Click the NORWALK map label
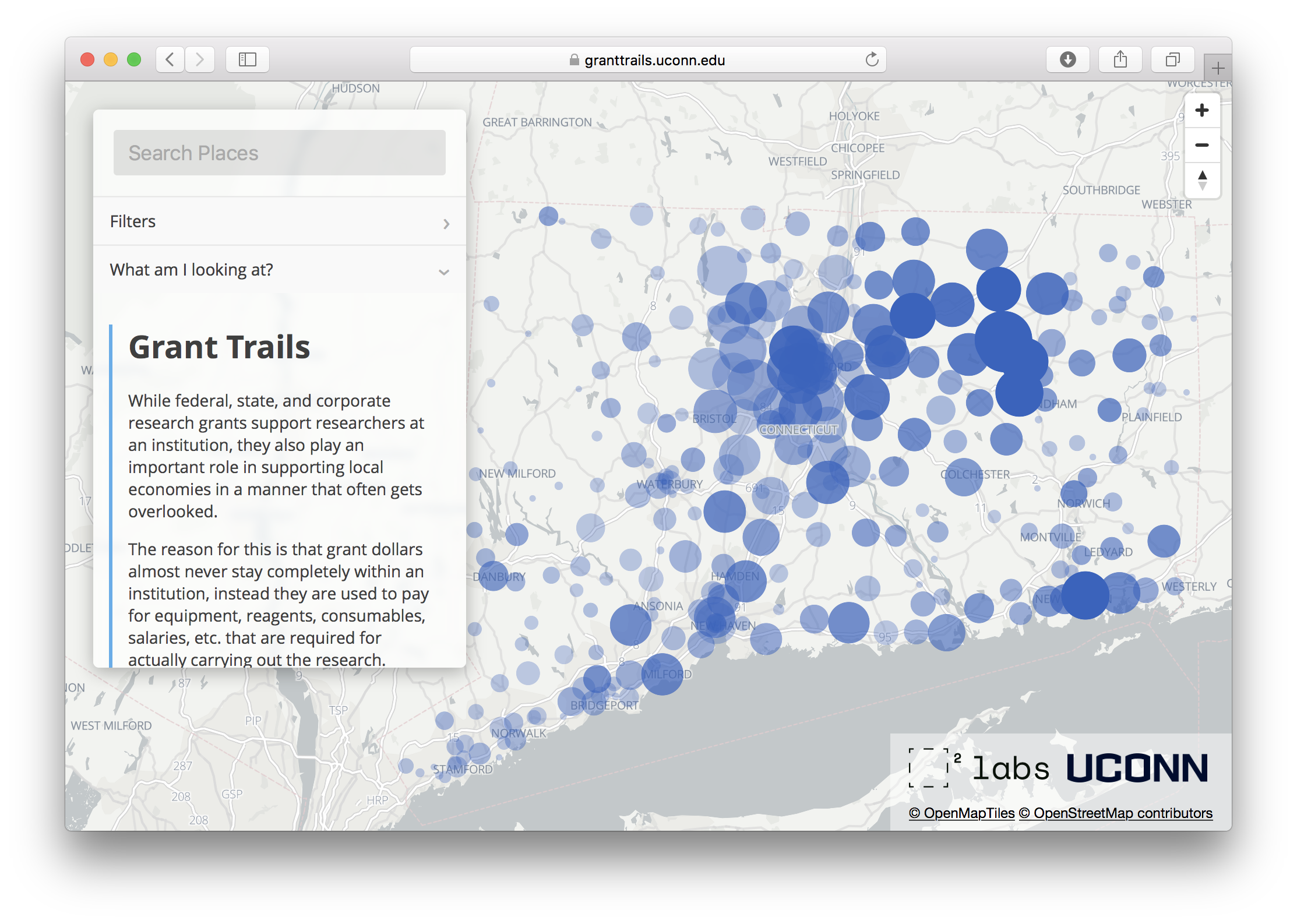 click(x=519, y=733)
